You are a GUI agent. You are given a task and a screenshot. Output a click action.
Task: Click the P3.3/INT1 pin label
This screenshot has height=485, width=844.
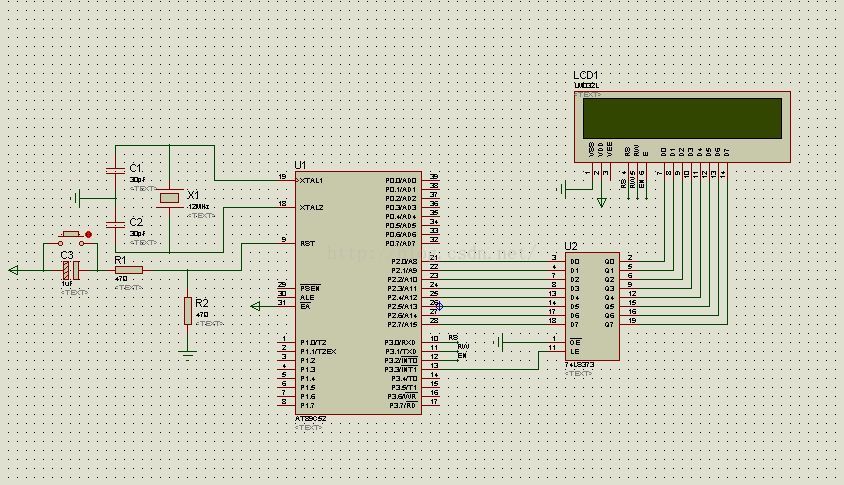coord(400,369)
